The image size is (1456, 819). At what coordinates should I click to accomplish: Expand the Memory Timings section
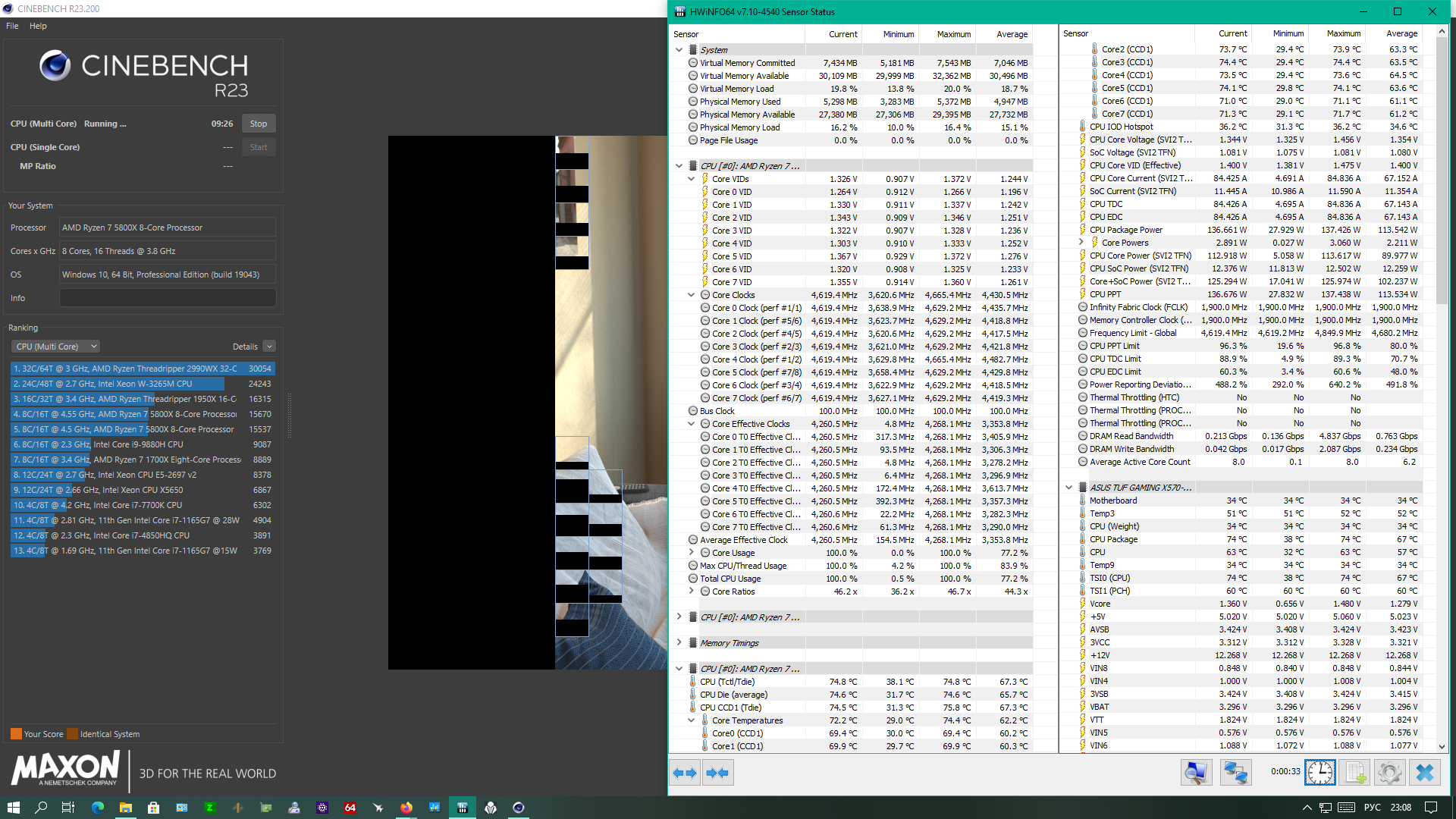679,643
